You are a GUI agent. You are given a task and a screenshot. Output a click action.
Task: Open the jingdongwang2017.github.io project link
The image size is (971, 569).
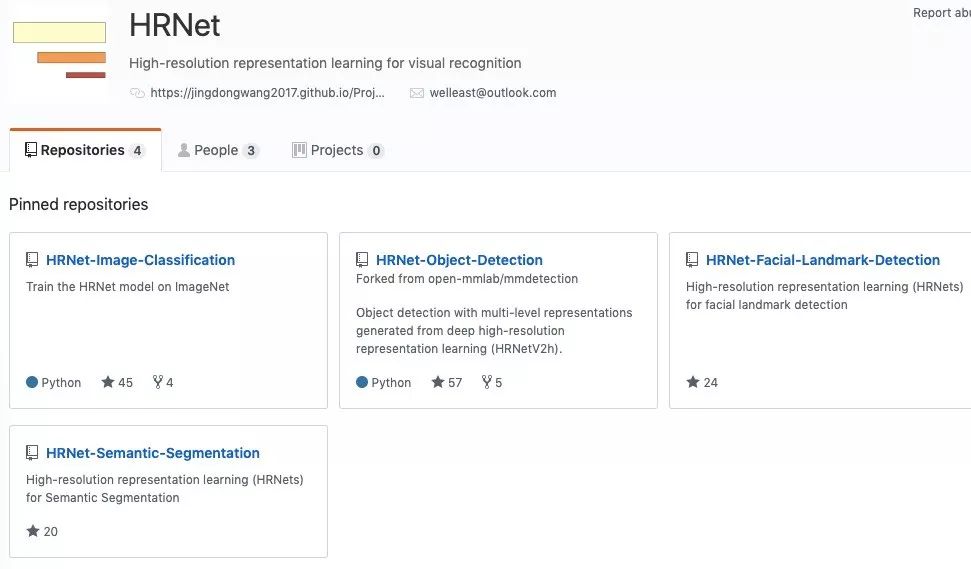click(x=267, y=93)
